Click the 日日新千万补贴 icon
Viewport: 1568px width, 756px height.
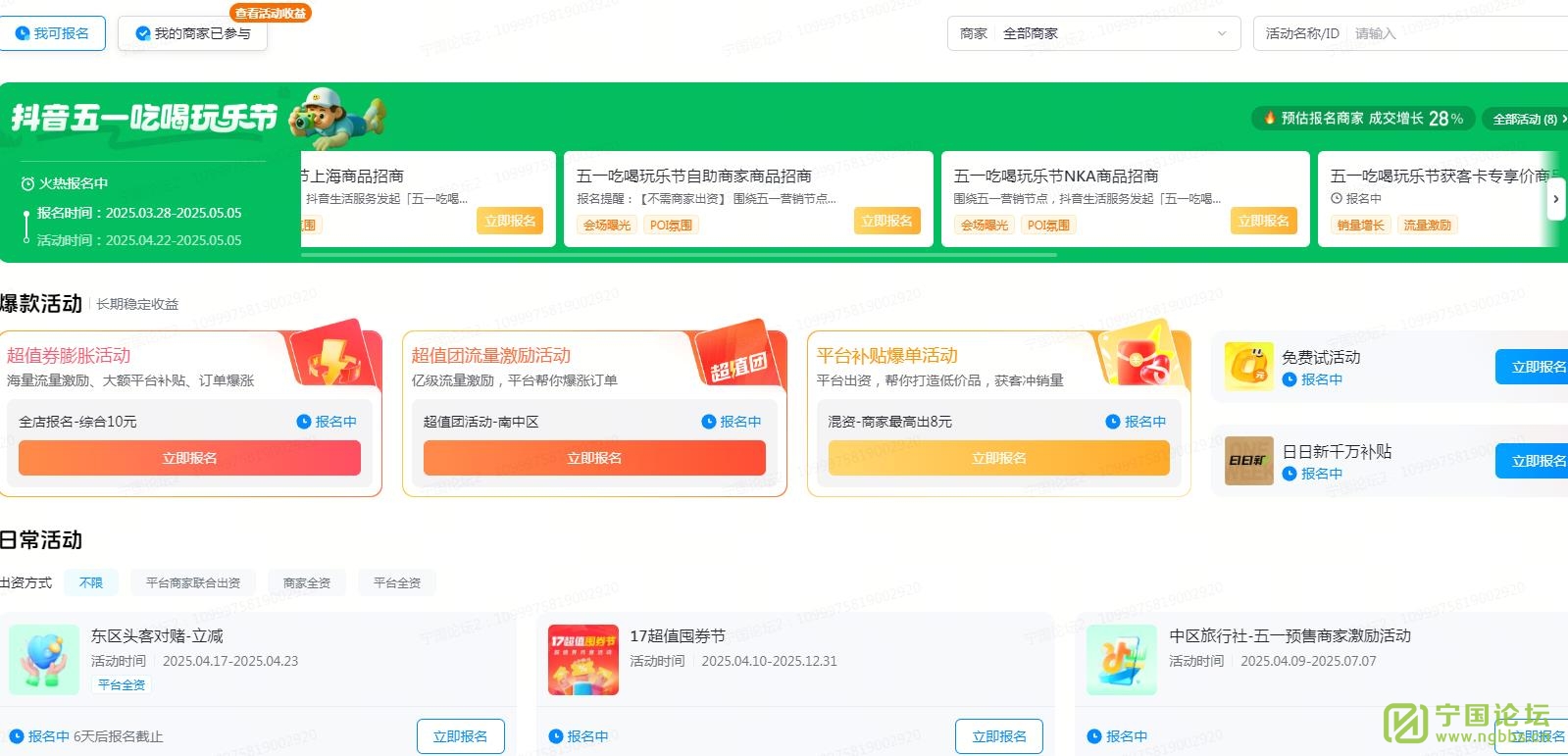pyautogui.click(x=1248, y=461)
